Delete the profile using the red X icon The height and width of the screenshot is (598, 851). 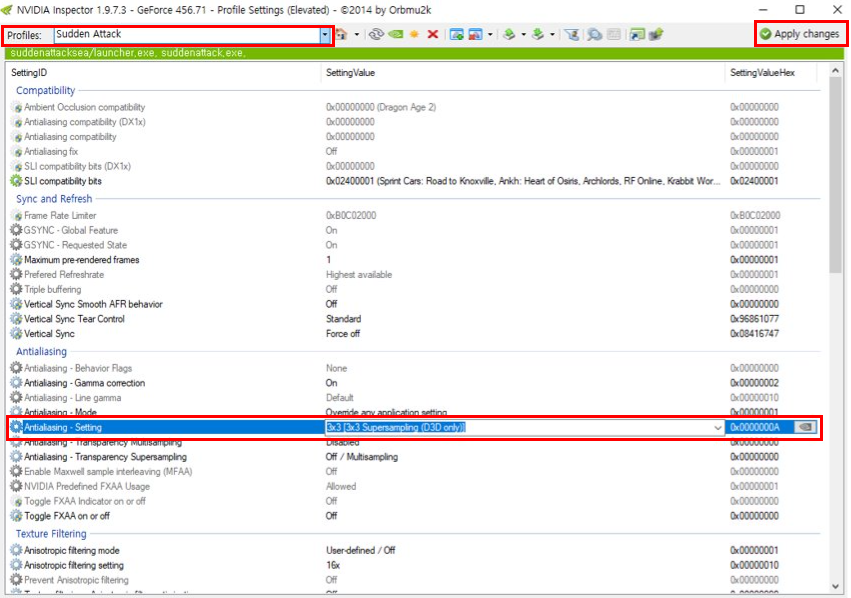tap(433, 34)
